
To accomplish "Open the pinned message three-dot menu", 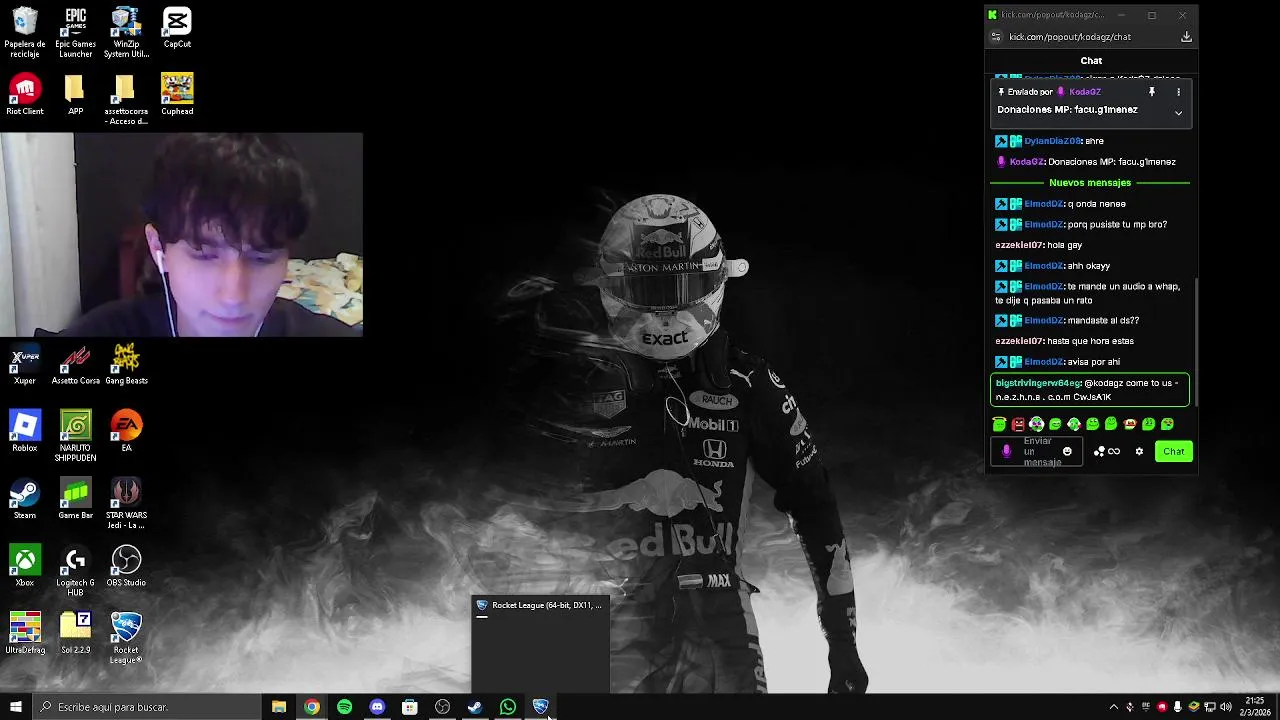I will pyautogui.click(x=1178, y=92).
